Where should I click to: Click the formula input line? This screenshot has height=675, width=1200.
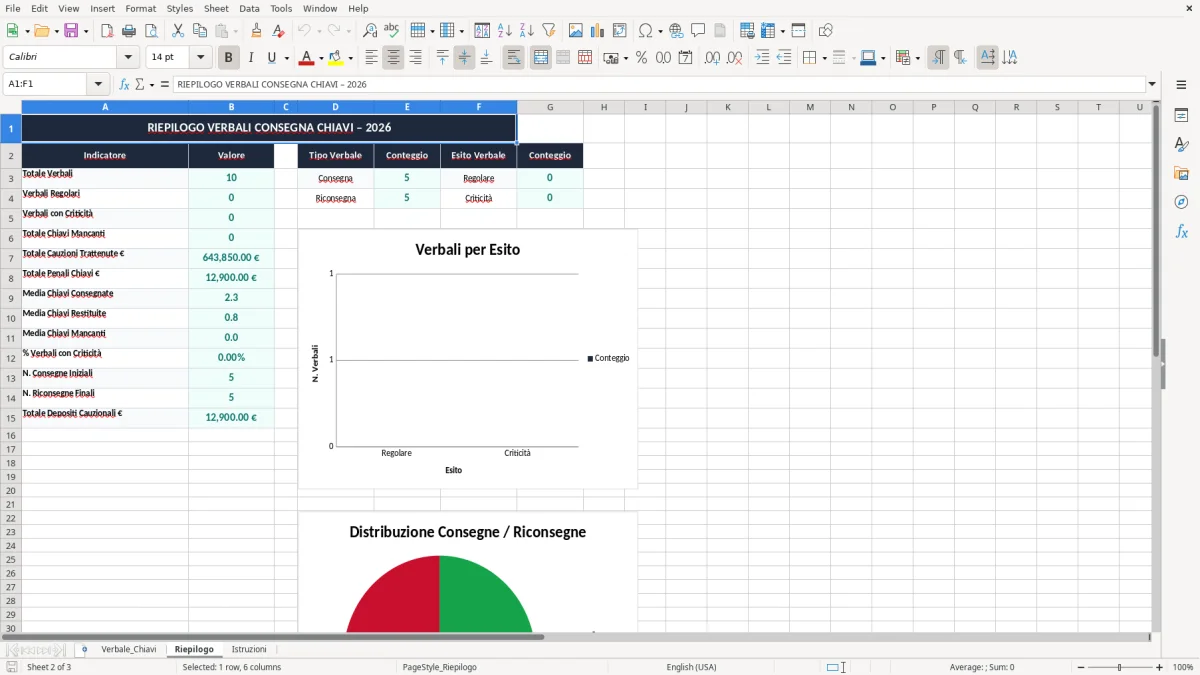click(659, 85)
